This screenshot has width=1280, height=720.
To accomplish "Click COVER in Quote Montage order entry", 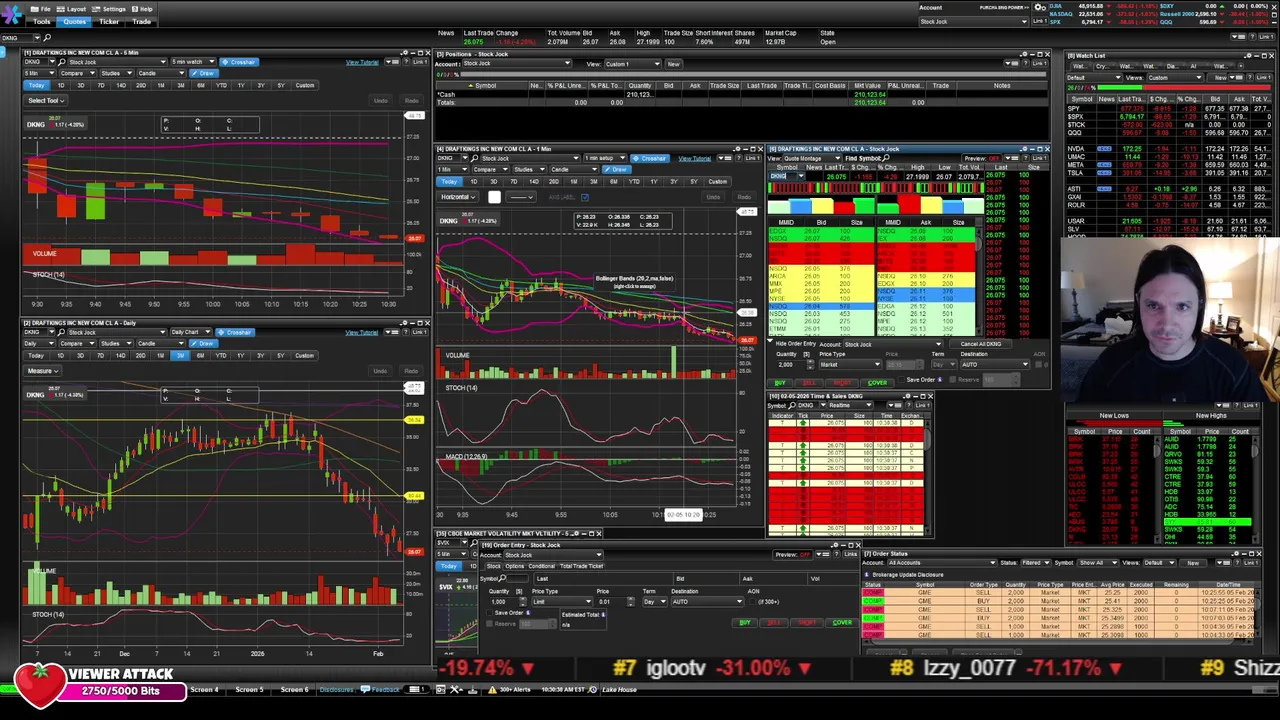I will pos(877,383).
